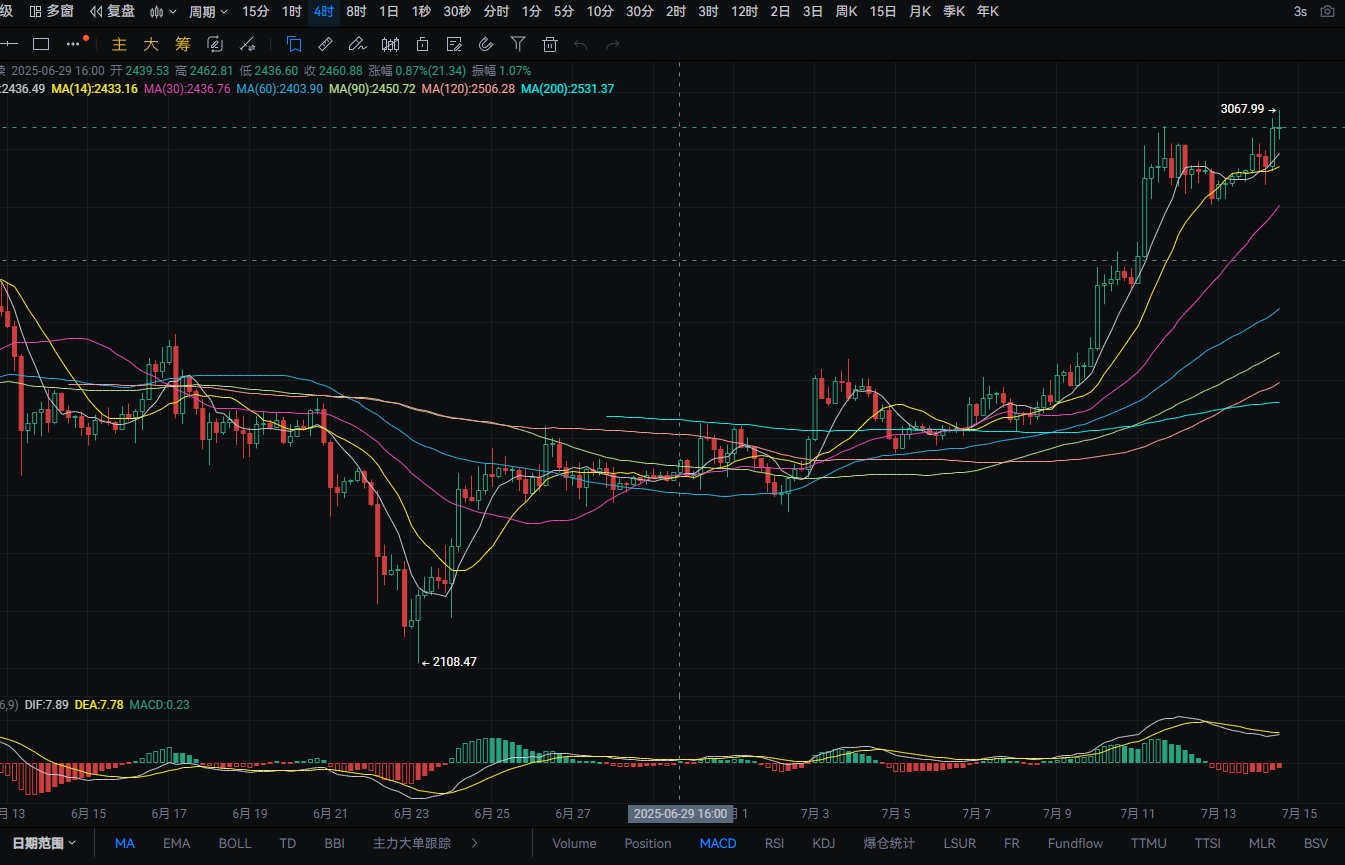Switch to 月K timeframe
The width and height of the screenshot is (1345, 865).
920,11
